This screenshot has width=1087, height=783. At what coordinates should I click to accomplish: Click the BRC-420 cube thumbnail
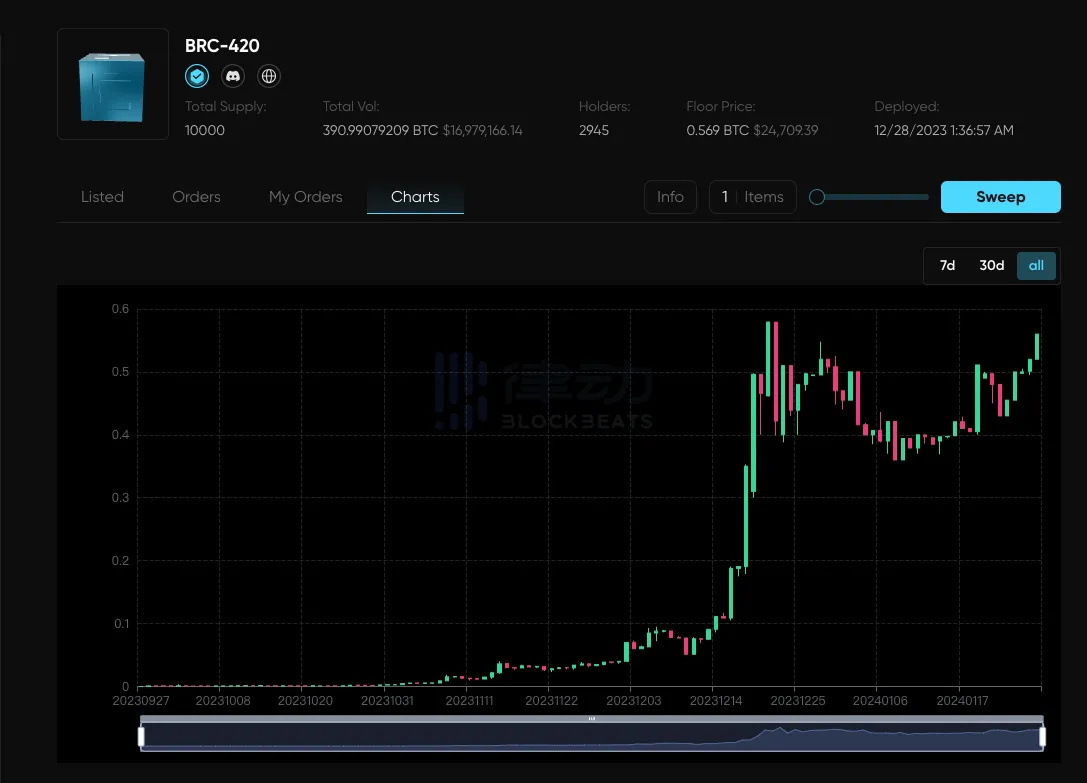[113, 84]
